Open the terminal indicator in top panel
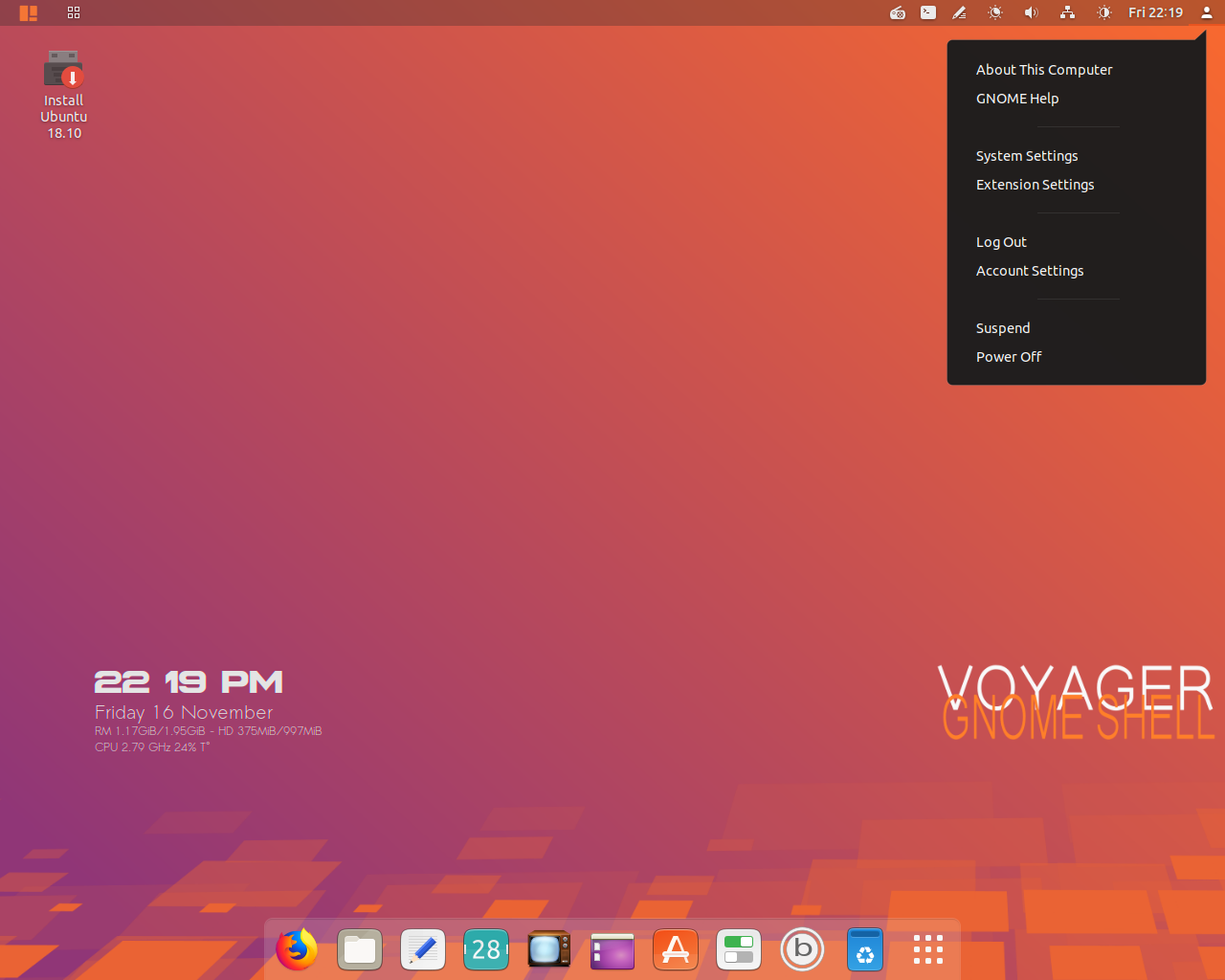Screen dimensions: 1225x980 click(928, 12)
